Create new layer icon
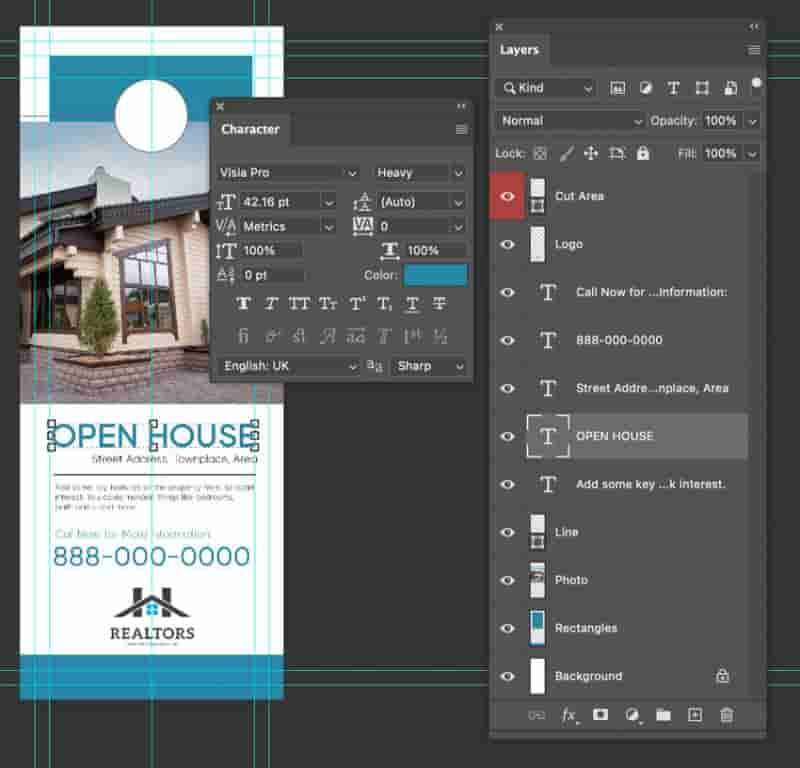Image resolution: width=800 pixels, height=768 pixels. tap(695, 714)
